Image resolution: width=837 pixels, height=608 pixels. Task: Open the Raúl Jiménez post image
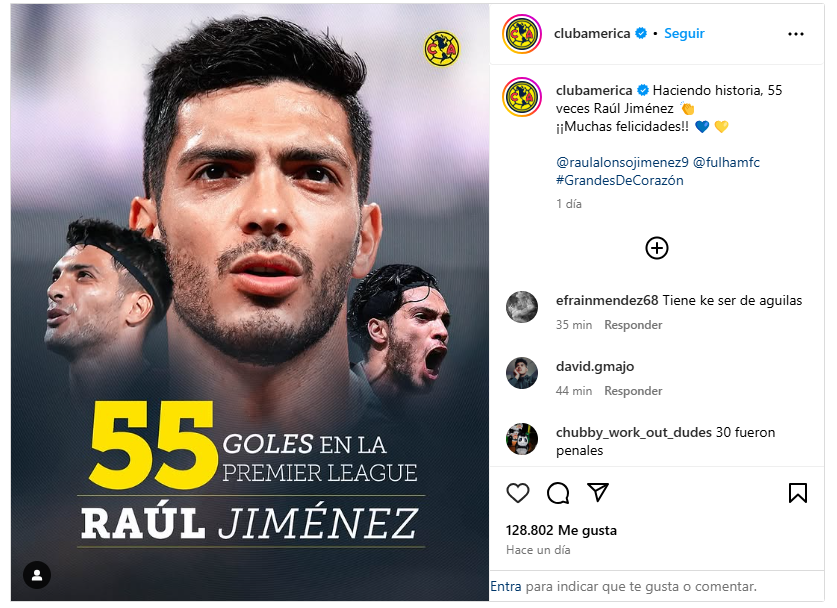point(250,303)
